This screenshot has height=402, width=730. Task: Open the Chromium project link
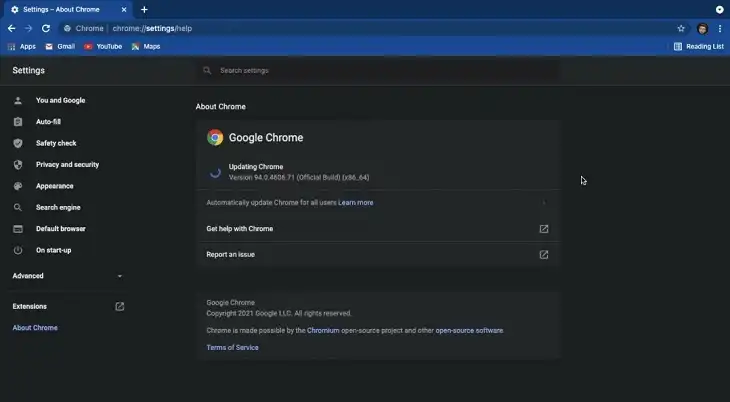[x=323, y=330]
